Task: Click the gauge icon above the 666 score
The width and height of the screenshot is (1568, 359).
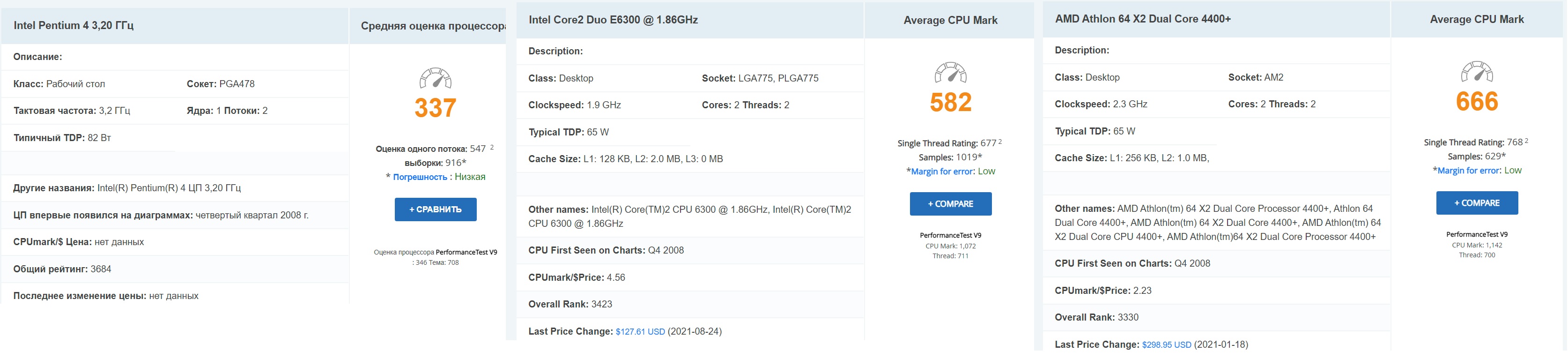Action: point(1477,72)
